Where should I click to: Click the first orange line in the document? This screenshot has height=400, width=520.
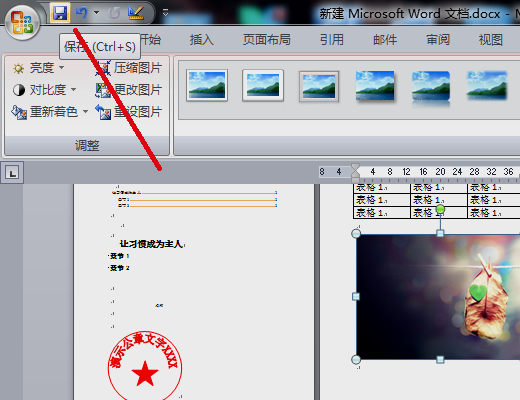point(209,193)
